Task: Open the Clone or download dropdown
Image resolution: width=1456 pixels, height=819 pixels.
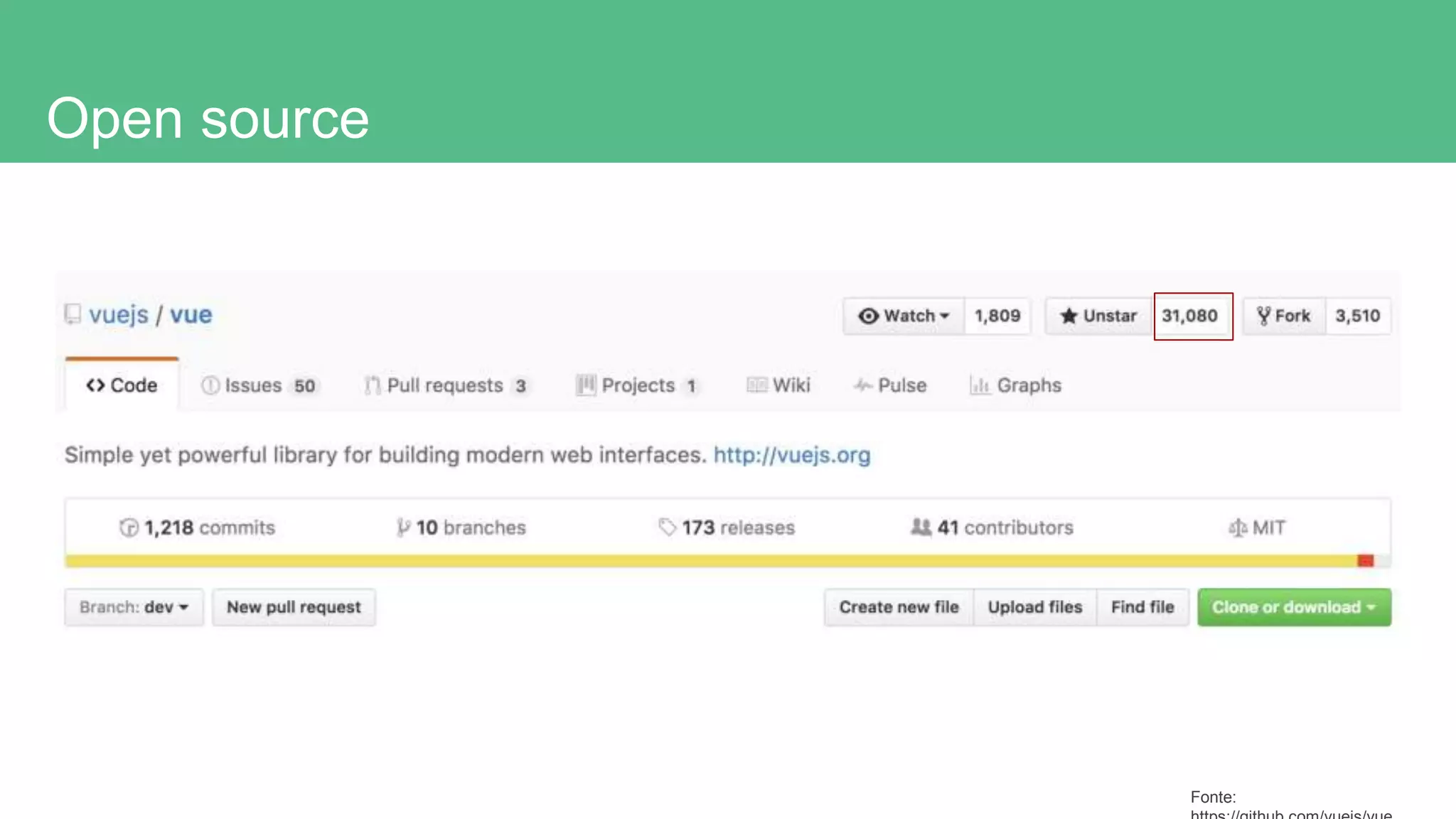Action: pos(1294,607)
